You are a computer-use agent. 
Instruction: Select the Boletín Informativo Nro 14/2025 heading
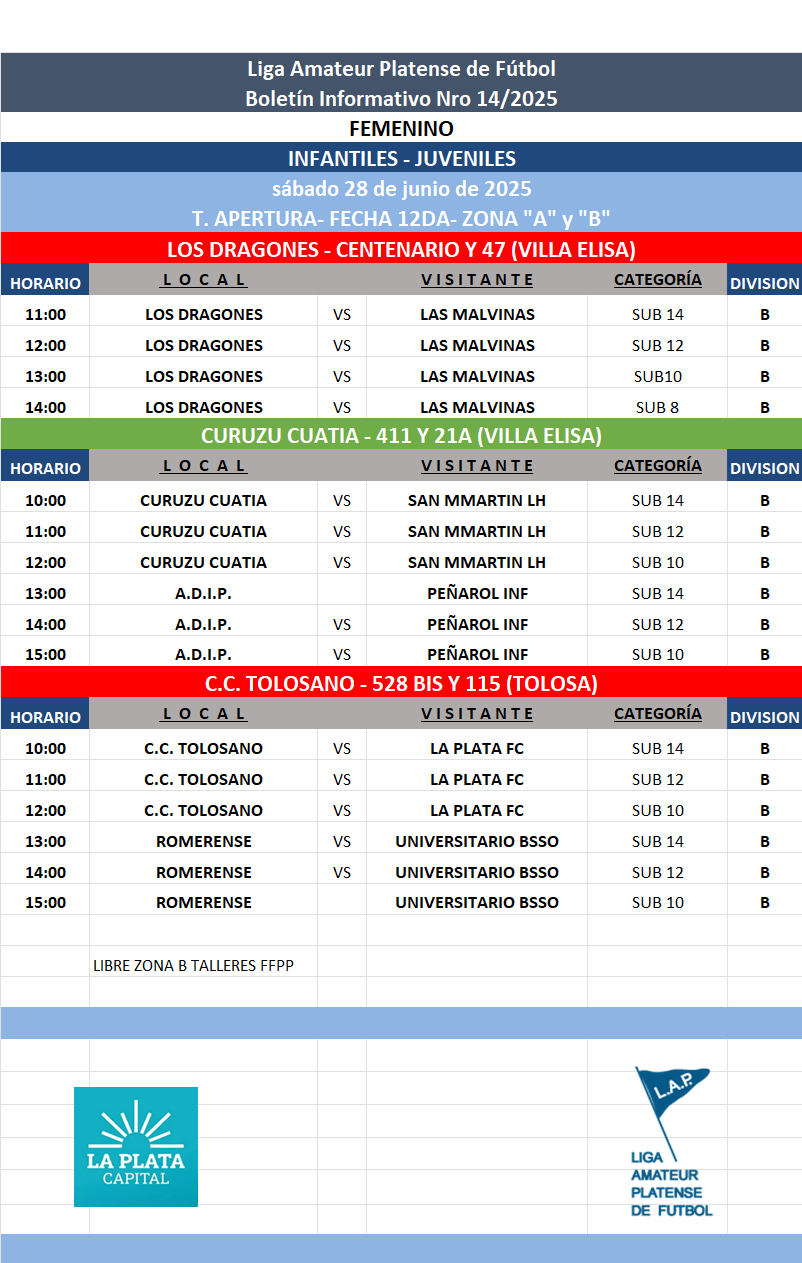click(401, 99)
